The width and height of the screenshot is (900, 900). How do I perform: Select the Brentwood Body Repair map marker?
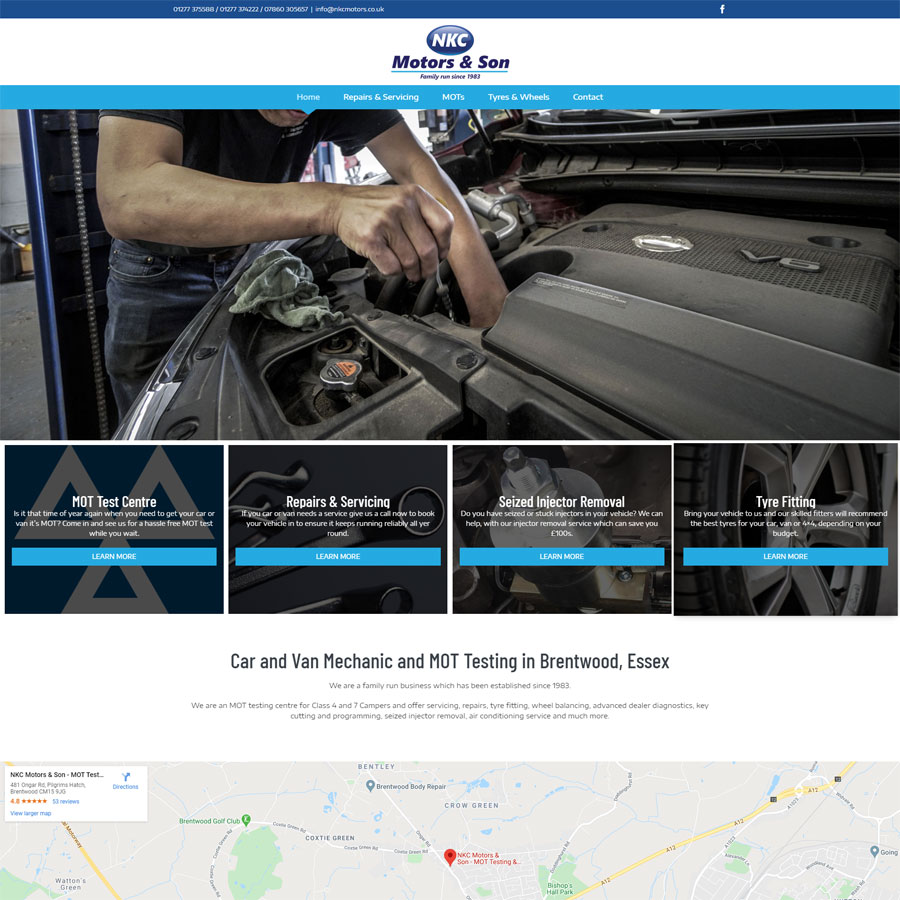point(370,786)
